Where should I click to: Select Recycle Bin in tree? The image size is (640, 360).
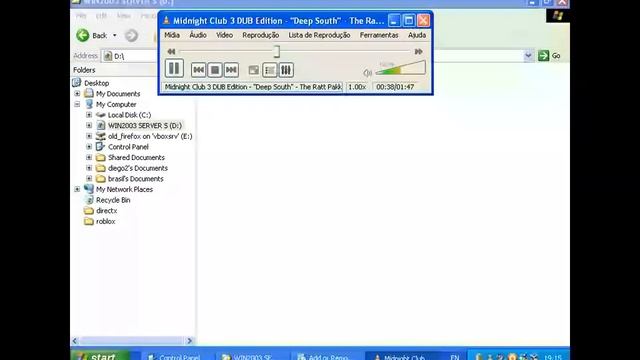point(113,200)
